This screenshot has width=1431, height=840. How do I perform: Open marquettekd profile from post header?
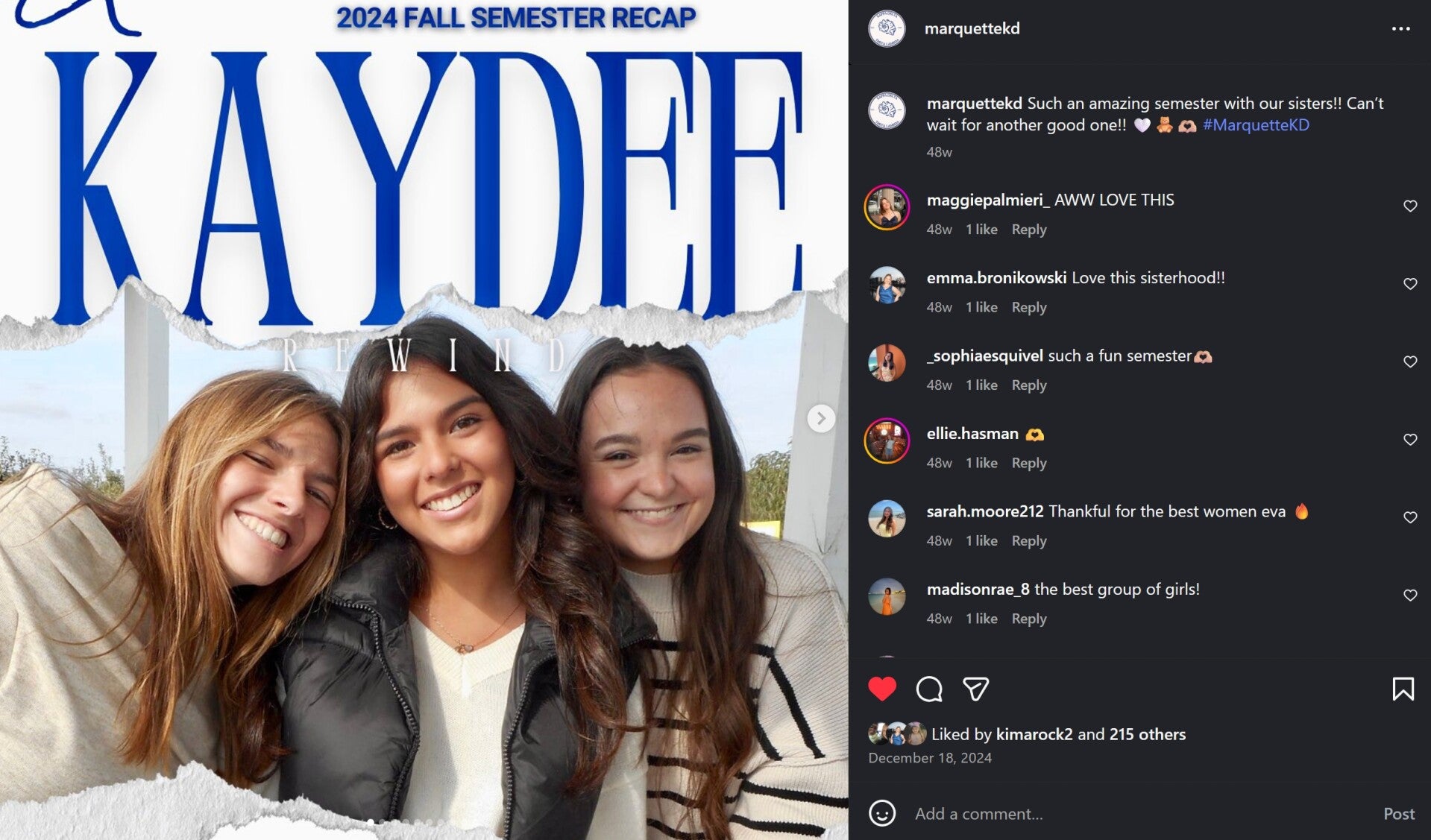pos(972,28)
